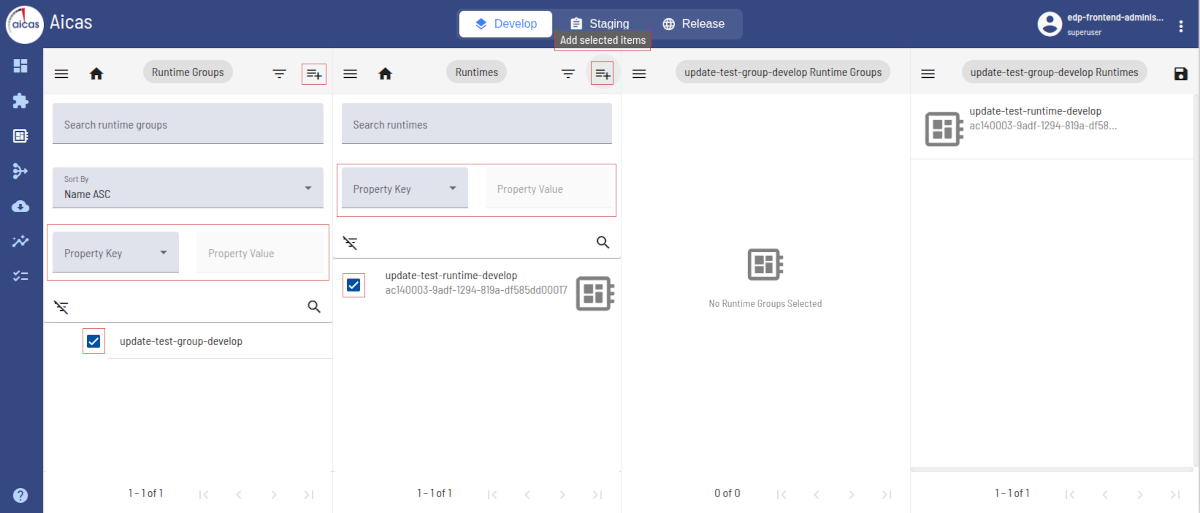Screen dimensions: 1200x513
Task: Open the user account superuser menu
Action: 1100,24
